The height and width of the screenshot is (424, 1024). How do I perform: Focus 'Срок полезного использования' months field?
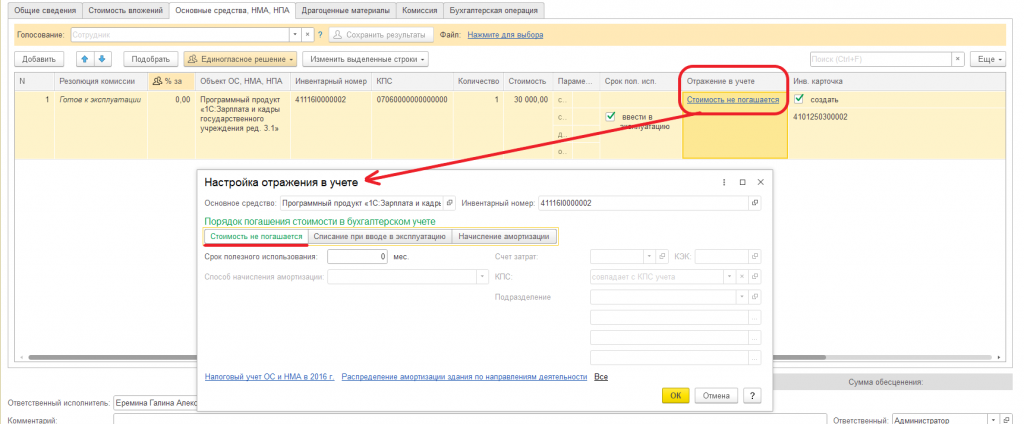pos(358,257)
